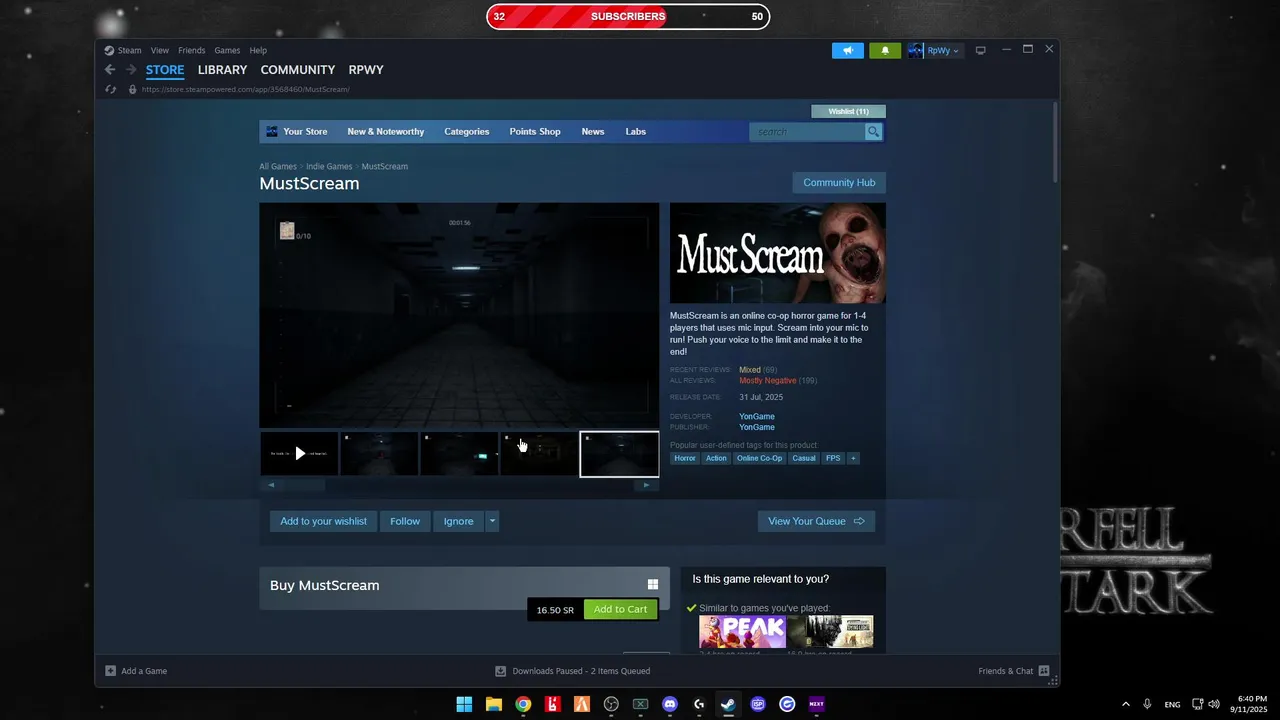1280x720 pixels.
Task: Select the highlighted last screenshot thumbnail
Action: [619, 454]
